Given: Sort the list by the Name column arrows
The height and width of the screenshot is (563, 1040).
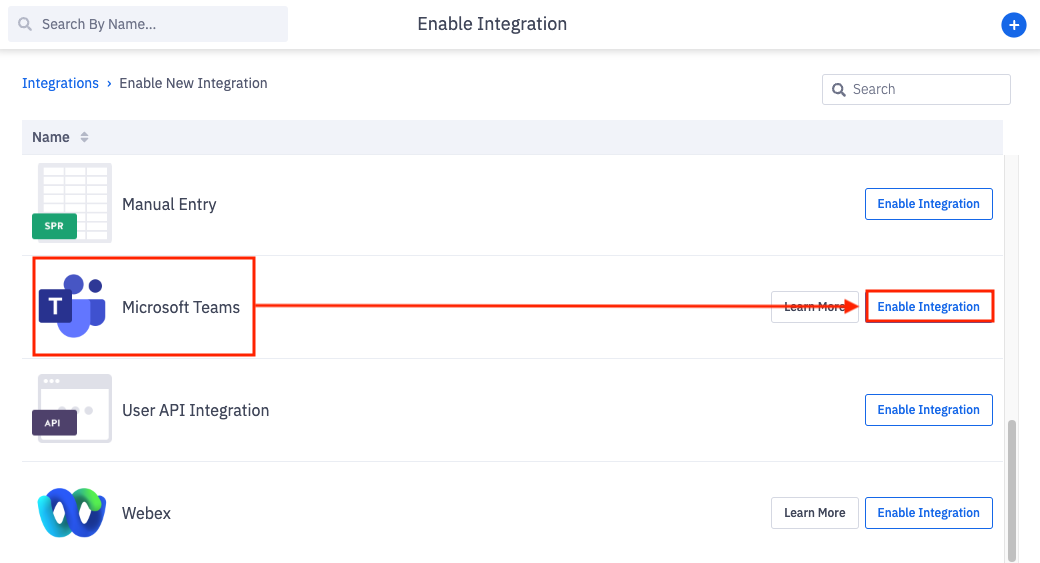Looking at the screenshot, I should click(84, 137).
